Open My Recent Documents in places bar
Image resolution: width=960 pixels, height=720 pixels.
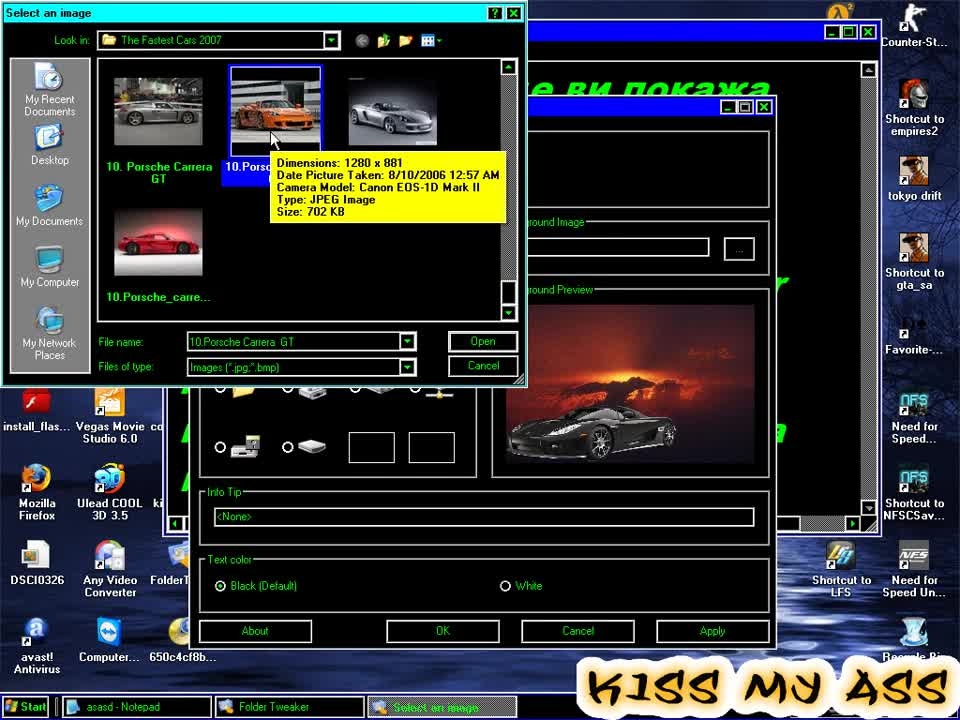click(50, 90)
